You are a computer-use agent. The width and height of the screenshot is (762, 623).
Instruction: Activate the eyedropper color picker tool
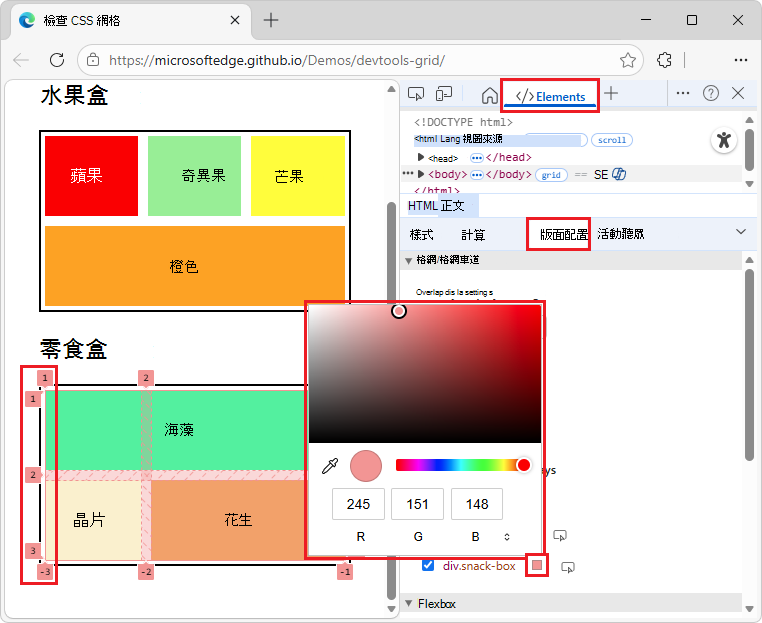(x=330, y=466)
